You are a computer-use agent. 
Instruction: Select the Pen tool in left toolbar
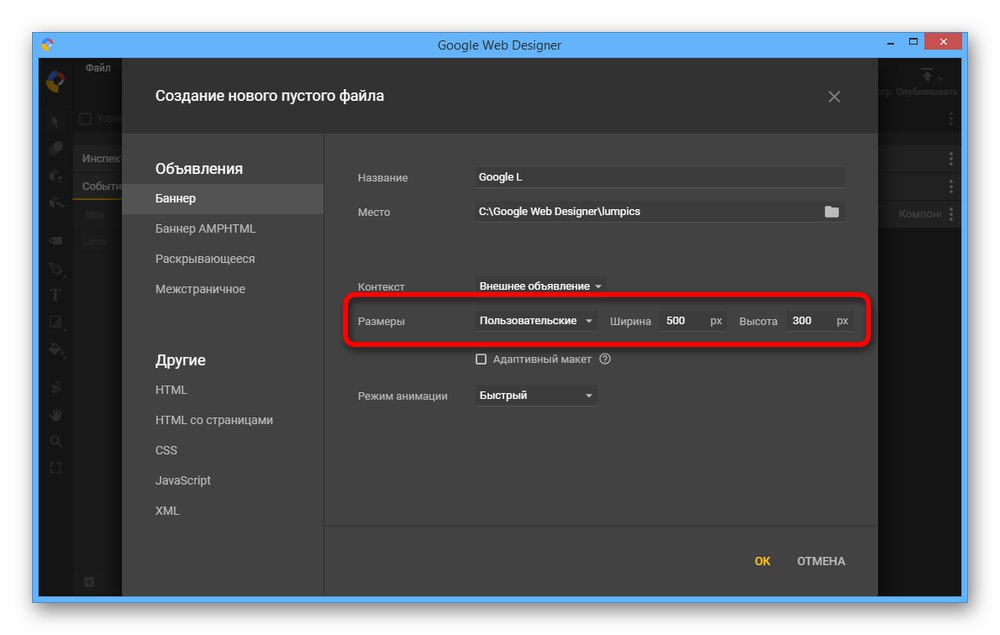pos(56,269)
